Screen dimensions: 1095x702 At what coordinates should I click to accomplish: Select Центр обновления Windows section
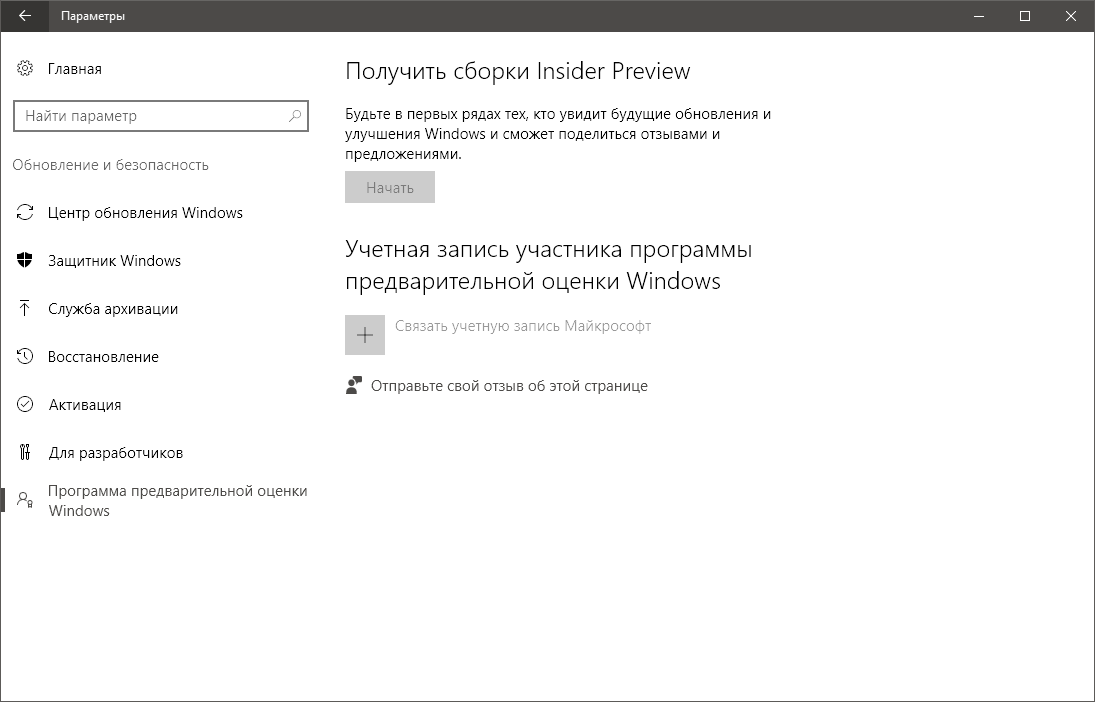pyautogui.click(x=145, y=212)
